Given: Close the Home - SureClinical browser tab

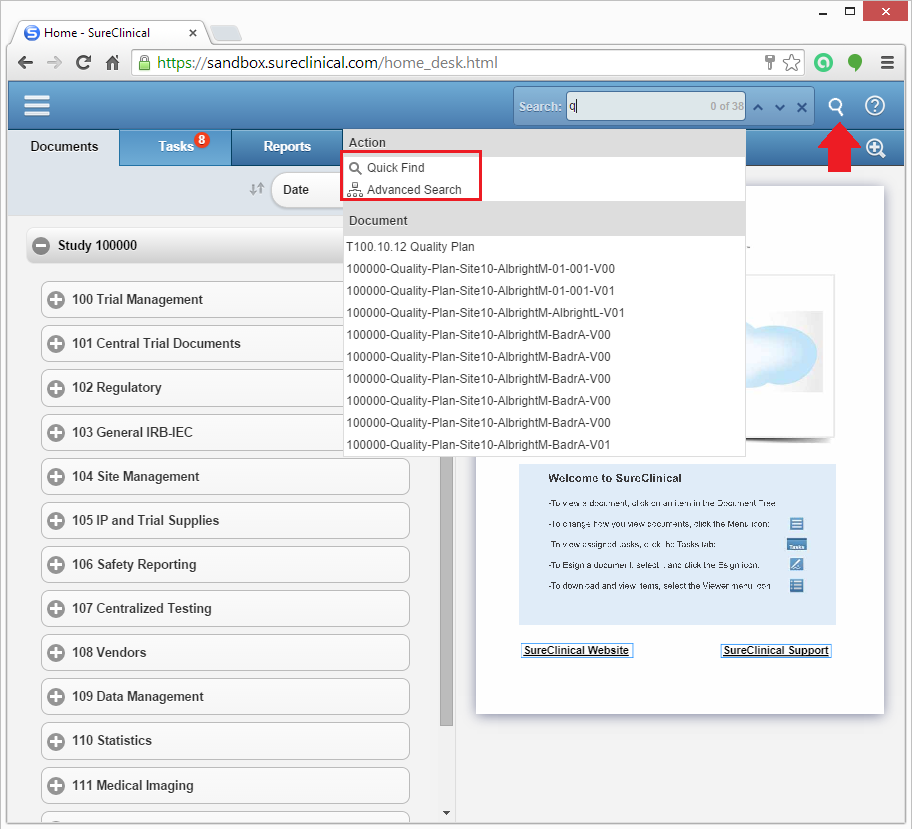Looking at the screenshot, I should 193,33.
